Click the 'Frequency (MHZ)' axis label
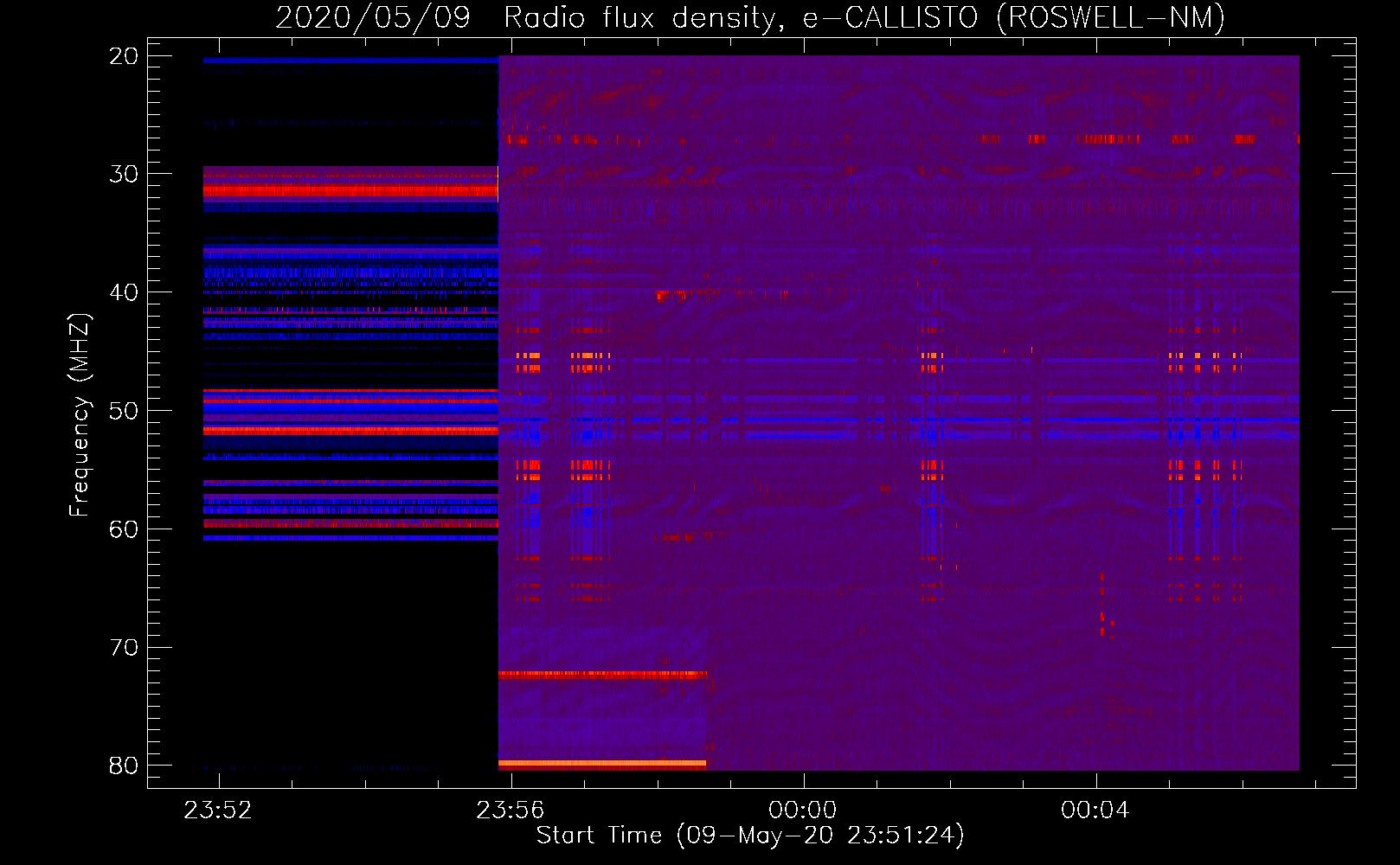This screenshot has width=1400, height=865. [79, 415]
